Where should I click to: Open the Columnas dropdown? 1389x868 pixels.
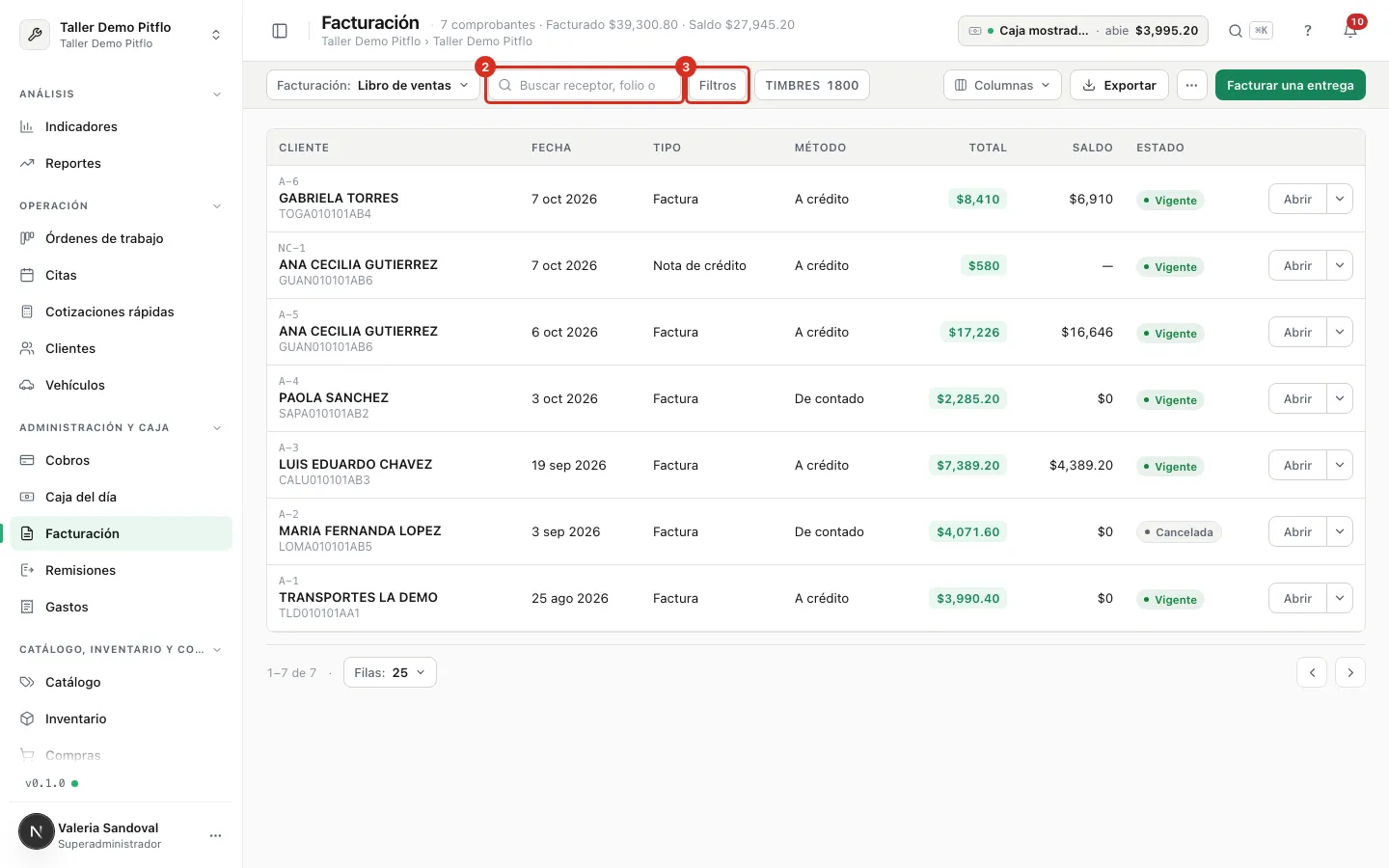[x=1002, y=85]
